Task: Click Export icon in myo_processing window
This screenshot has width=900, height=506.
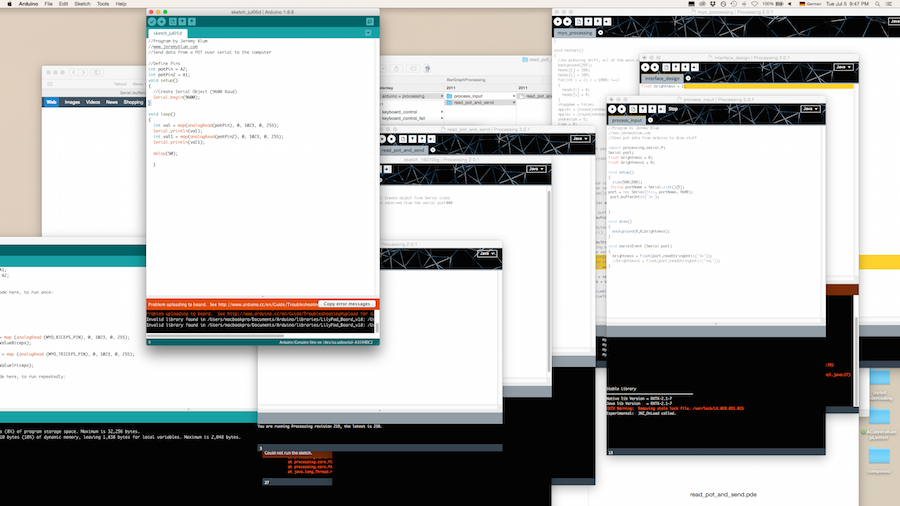Action: (x=608, y=22)
